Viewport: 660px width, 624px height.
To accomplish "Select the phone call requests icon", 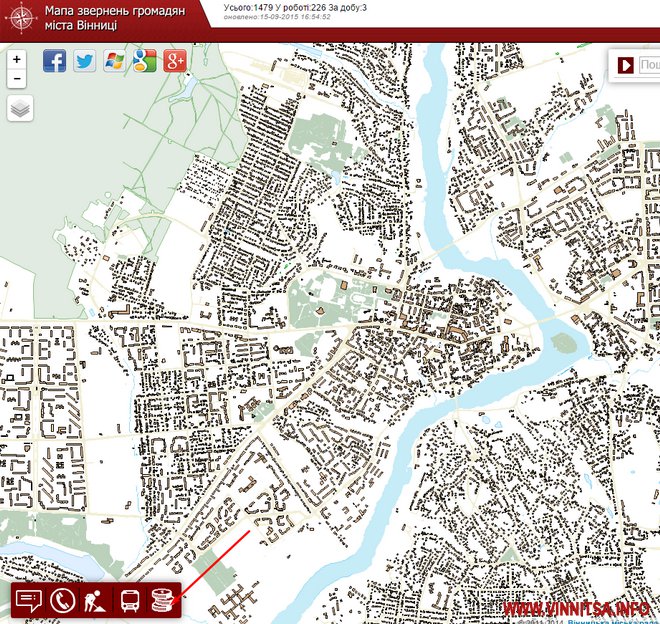I will pyautogui.click(x=62, y=601).
